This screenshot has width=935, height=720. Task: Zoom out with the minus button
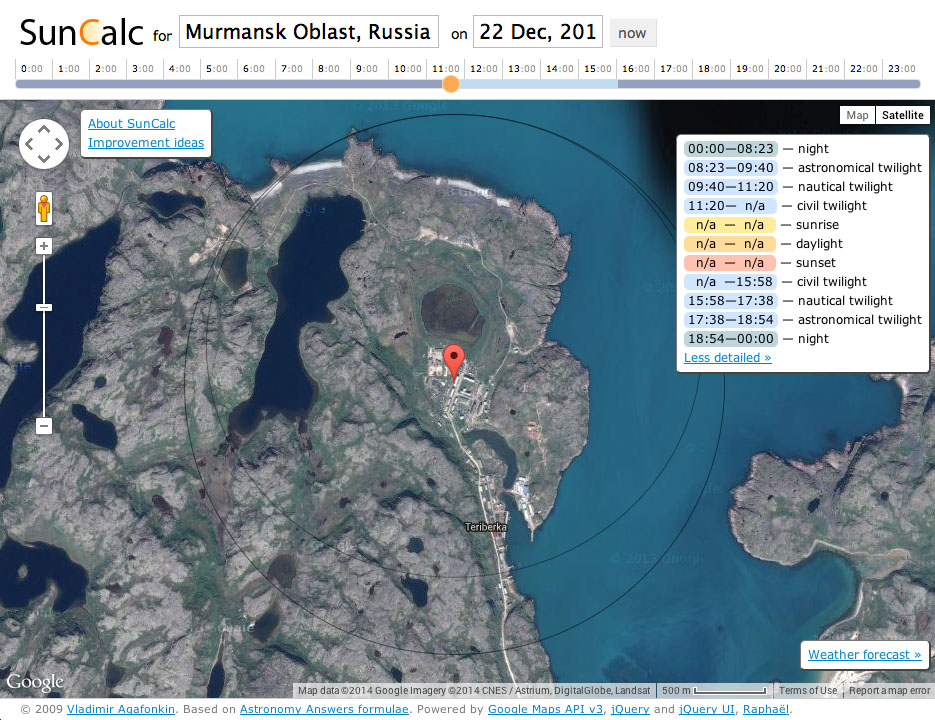pyautogui.click(x=44, y=426)
